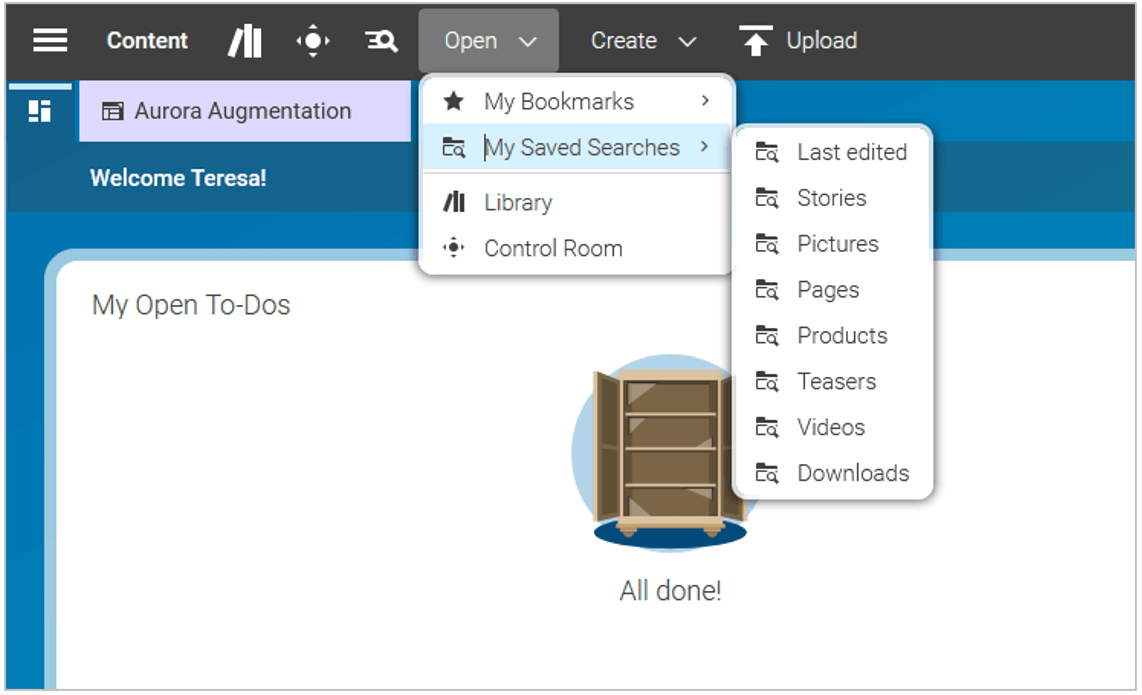Expand the My Bookmarks submenu arrow
This screenshot has height=695, width=1142.
coord(705,101)
